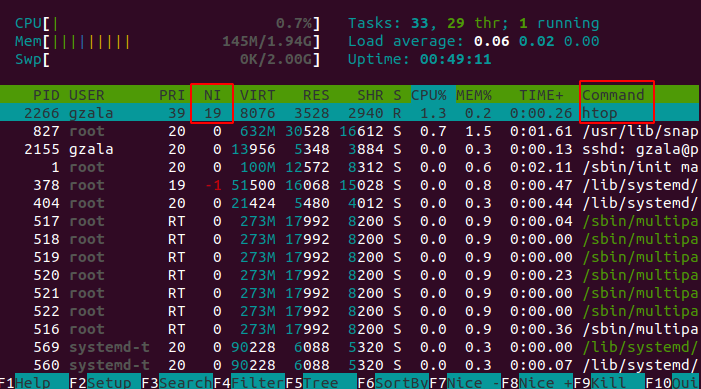The image size is (701, 389).
Task: Select process row PID 520
Action: [x=350, y=275]
